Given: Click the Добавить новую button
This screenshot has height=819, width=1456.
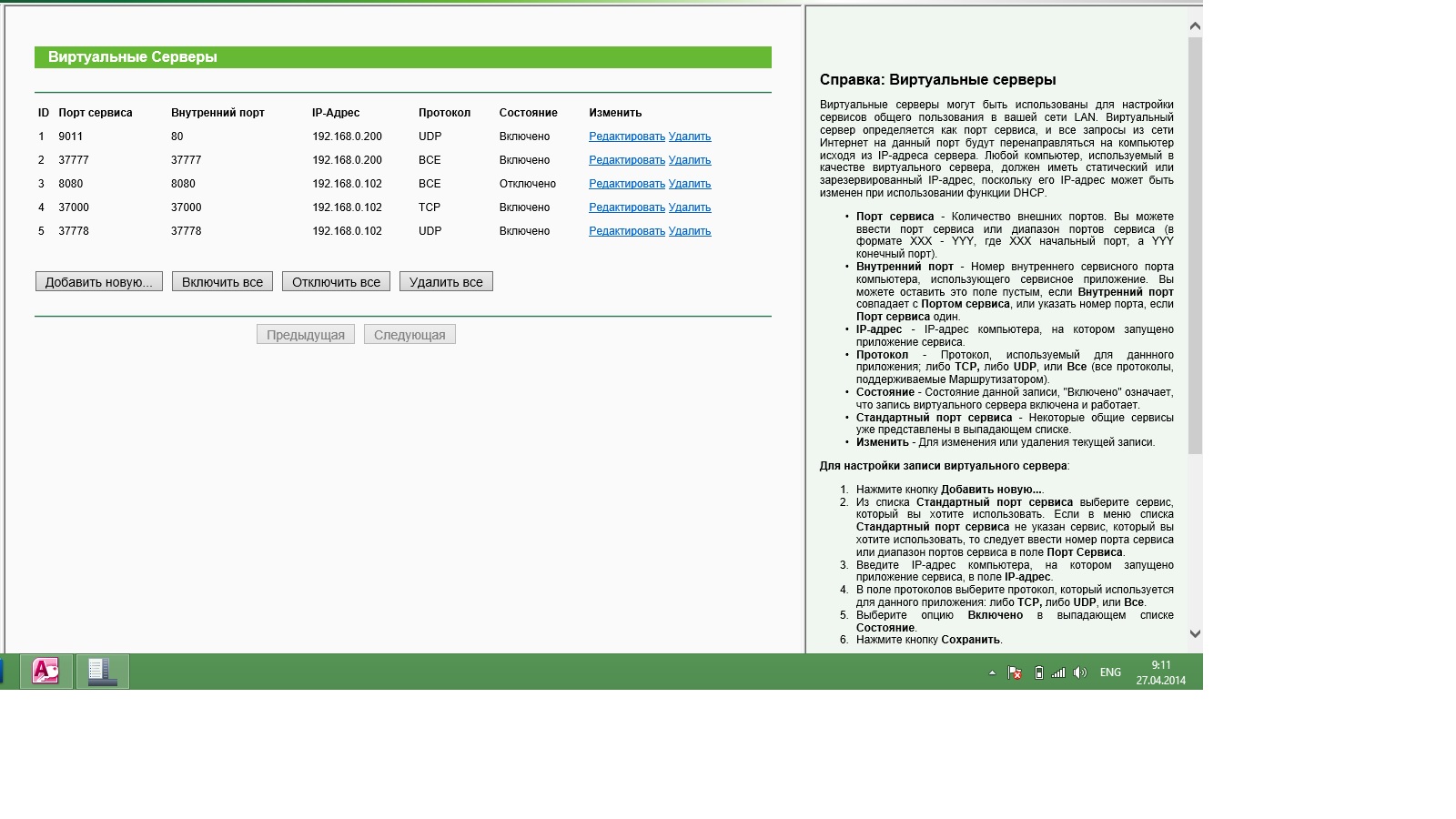Looking at the screenshot, I should [99, 282].
